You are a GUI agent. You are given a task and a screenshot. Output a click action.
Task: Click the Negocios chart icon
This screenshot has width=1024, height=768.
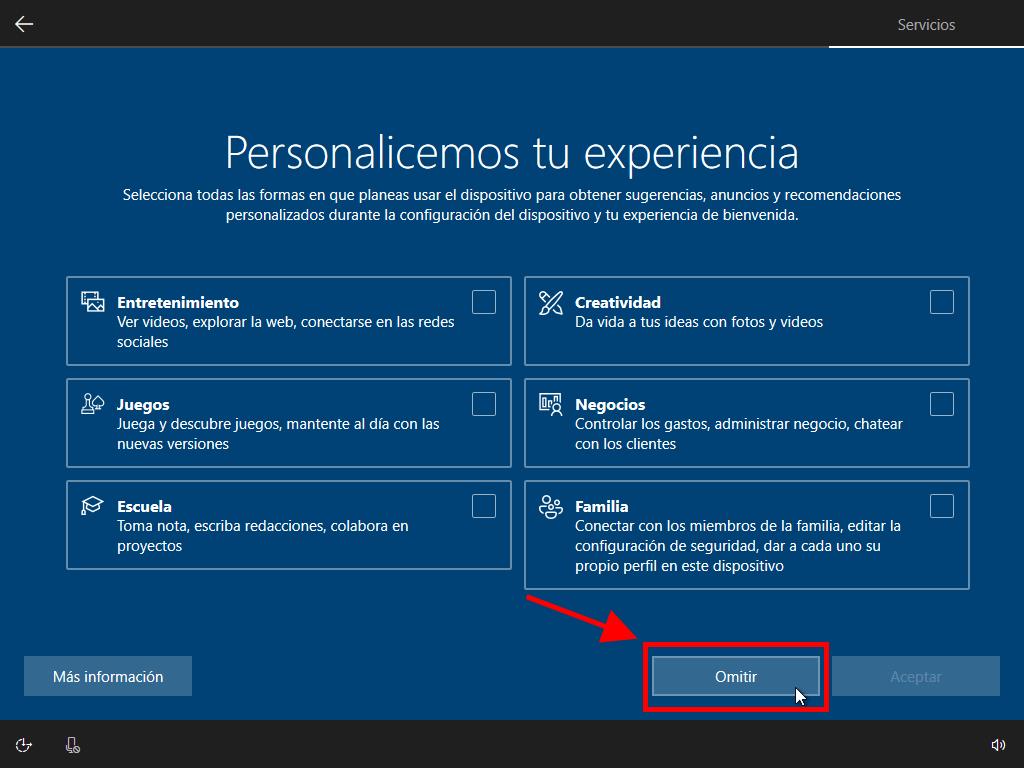click(x=550, y=404)
